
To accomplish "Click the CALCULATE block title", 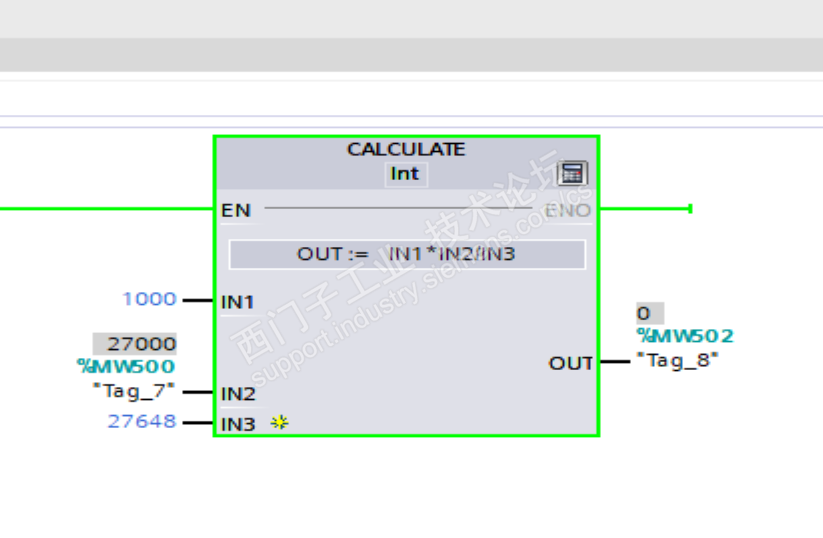I will 406,149.
